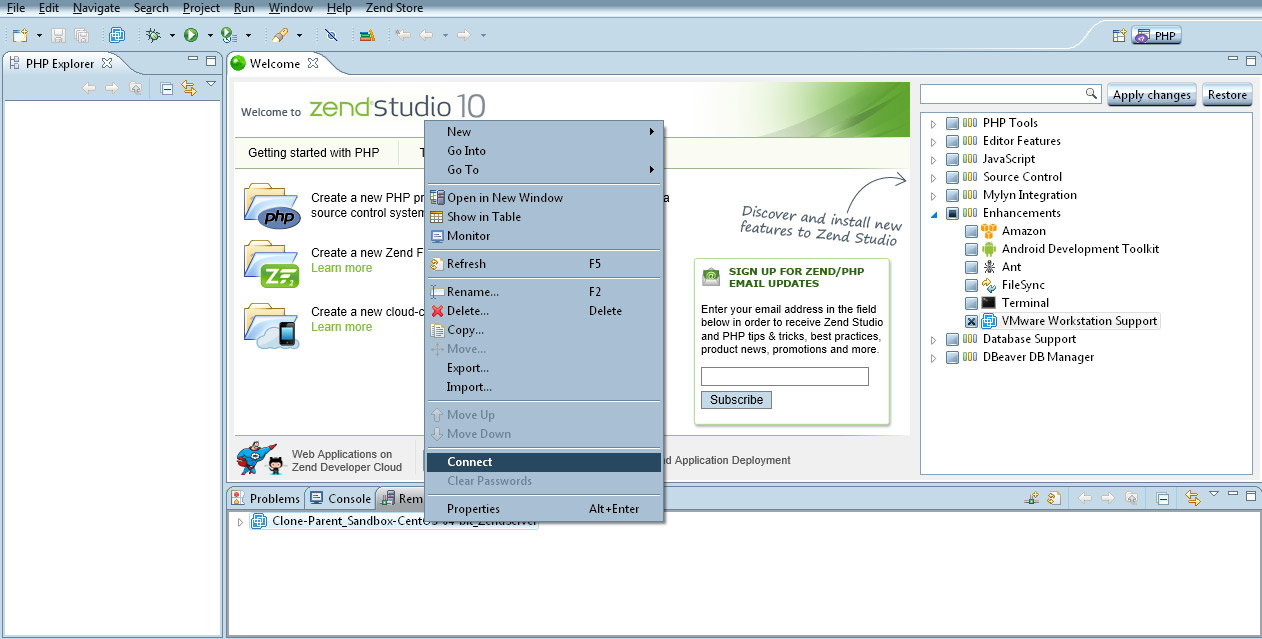Uncheck the VMware Workstation Support checkbox
This screenshot has width=1262, height=639.
coord(971,321)
